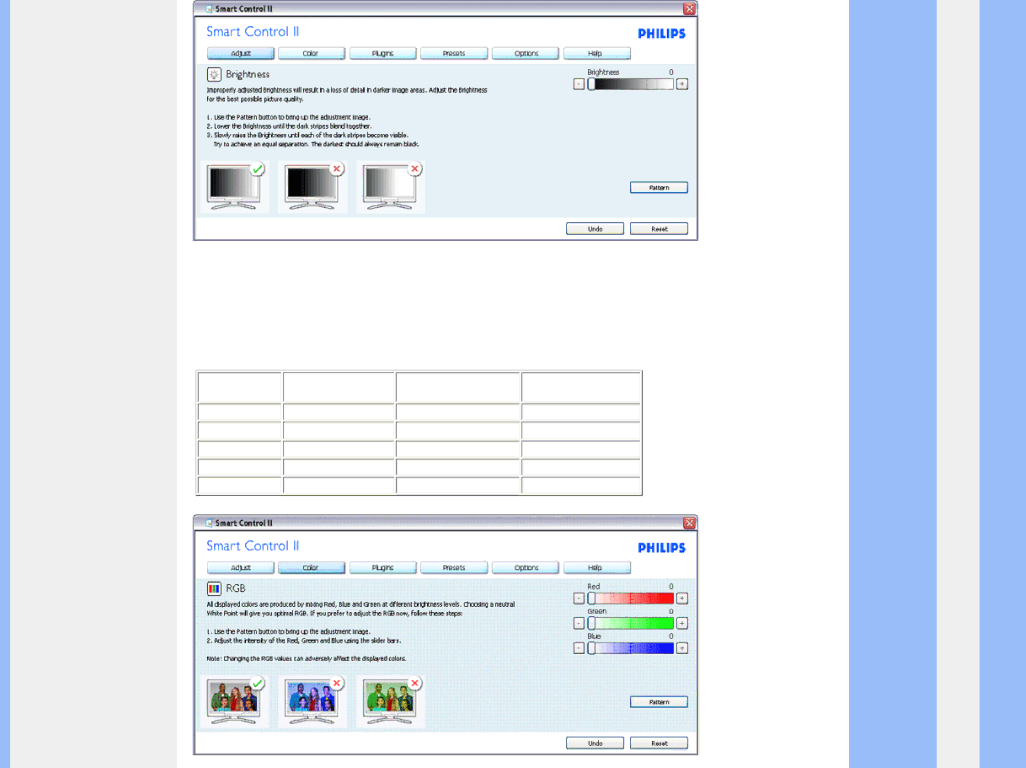
Task: Click the "Blue" slider label
Action: pyautogui.click(x=594, y=636)
